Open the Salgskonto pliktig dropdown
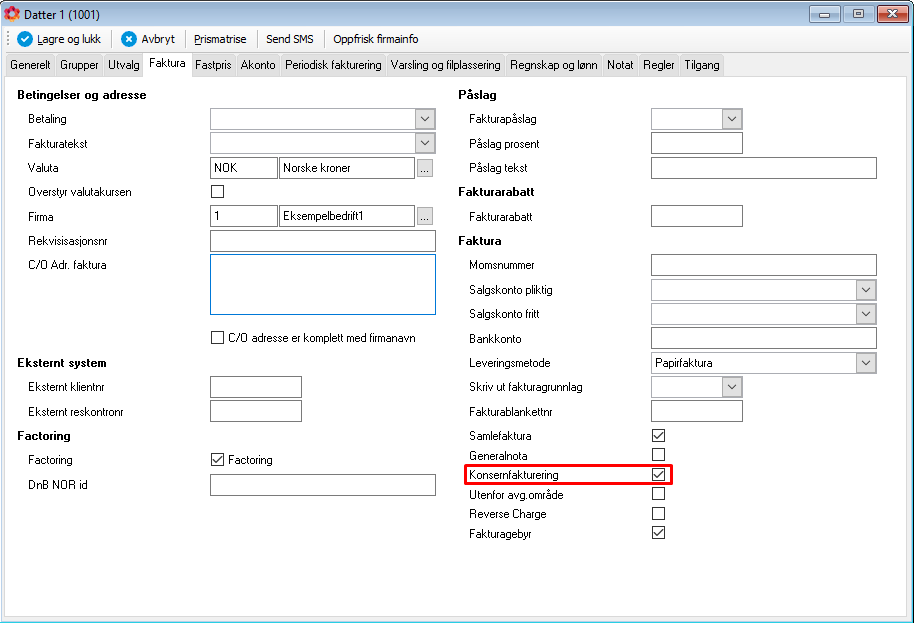Image resolution: width=914 pixels, height=623 pixels. [x=866, y=290]
